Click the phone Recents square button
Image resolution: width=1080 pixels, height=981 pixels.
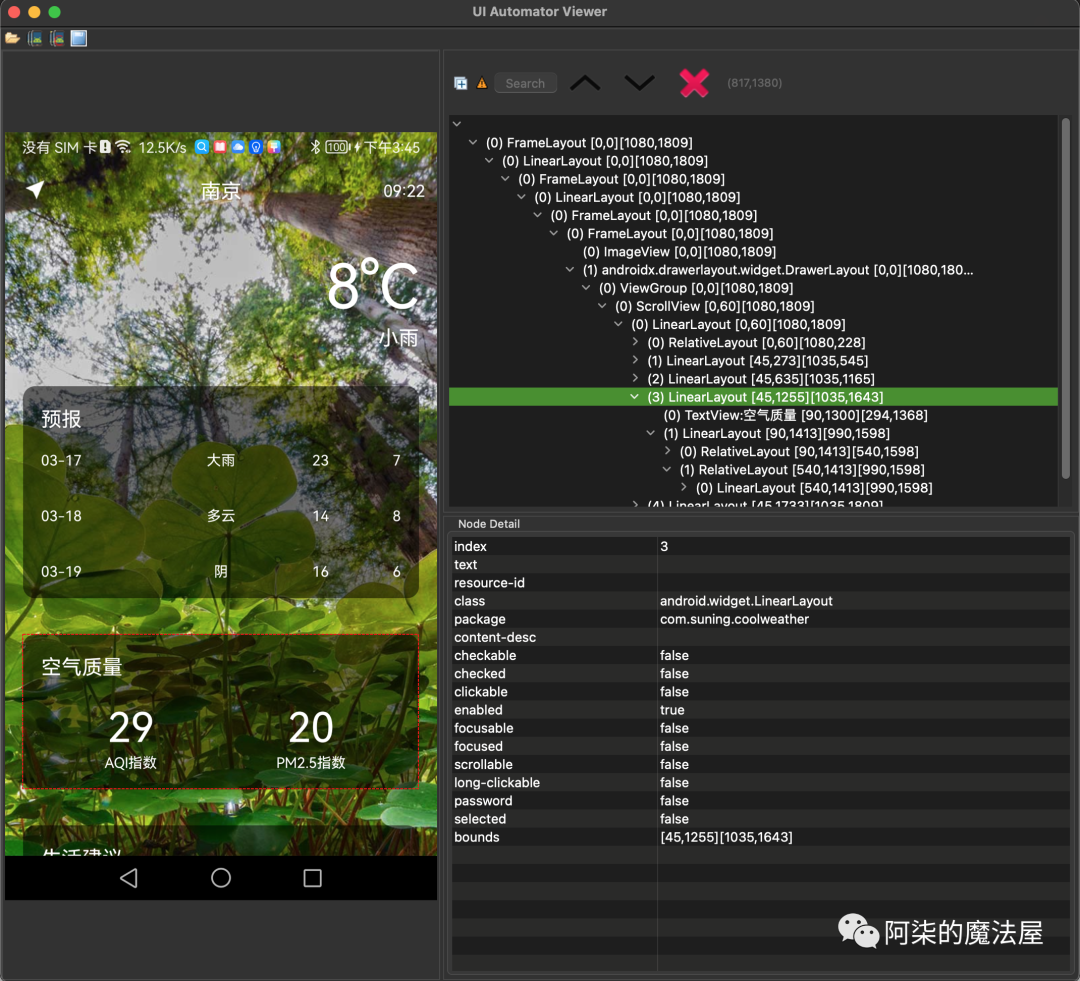(313, 878)
